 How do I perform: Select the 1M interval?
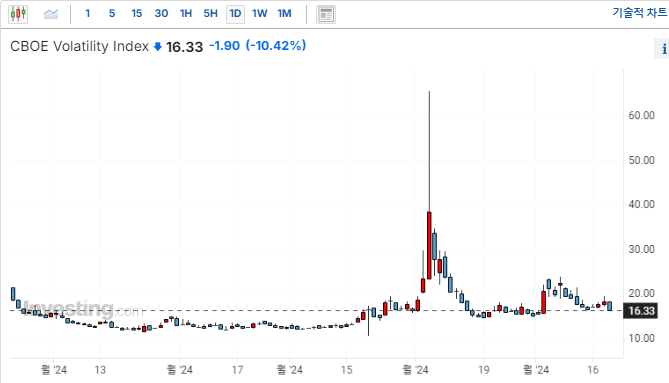tap(285, 14)
